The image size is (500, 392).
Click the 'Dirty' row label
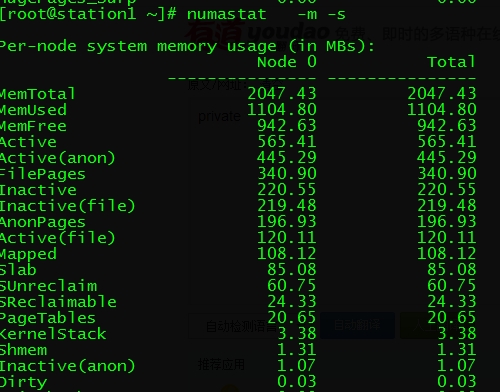[x=23, y=382]
